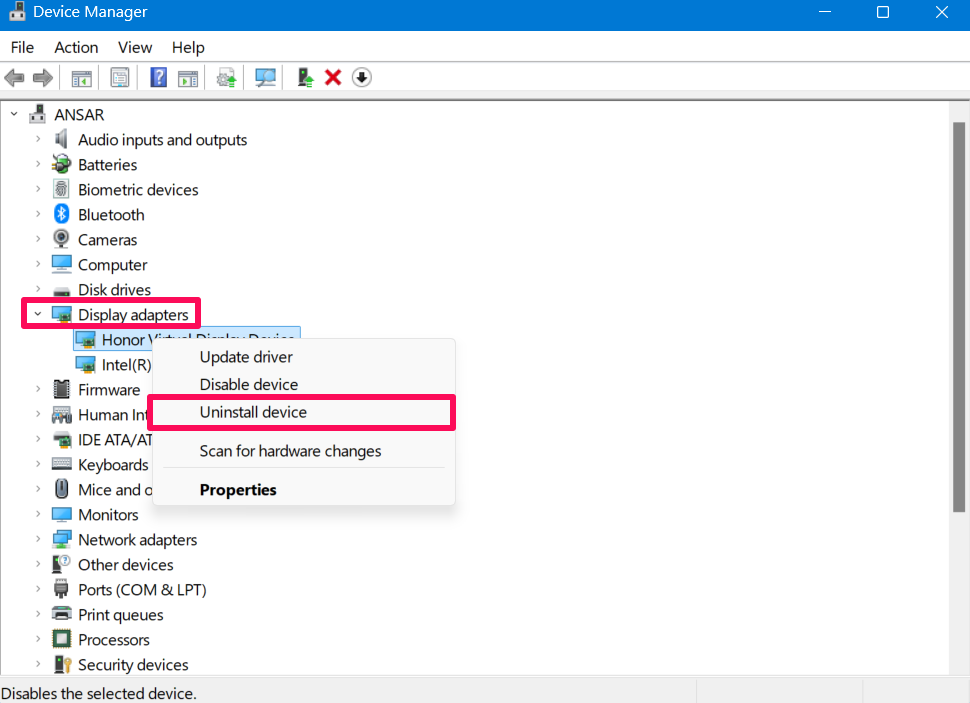Select the ANSAR computer name

79,114
